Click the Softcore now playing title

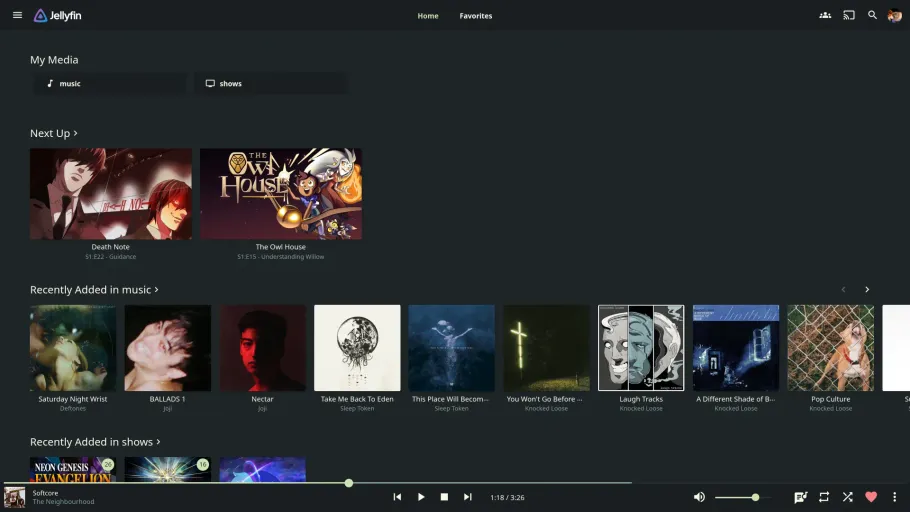(45, 493)
